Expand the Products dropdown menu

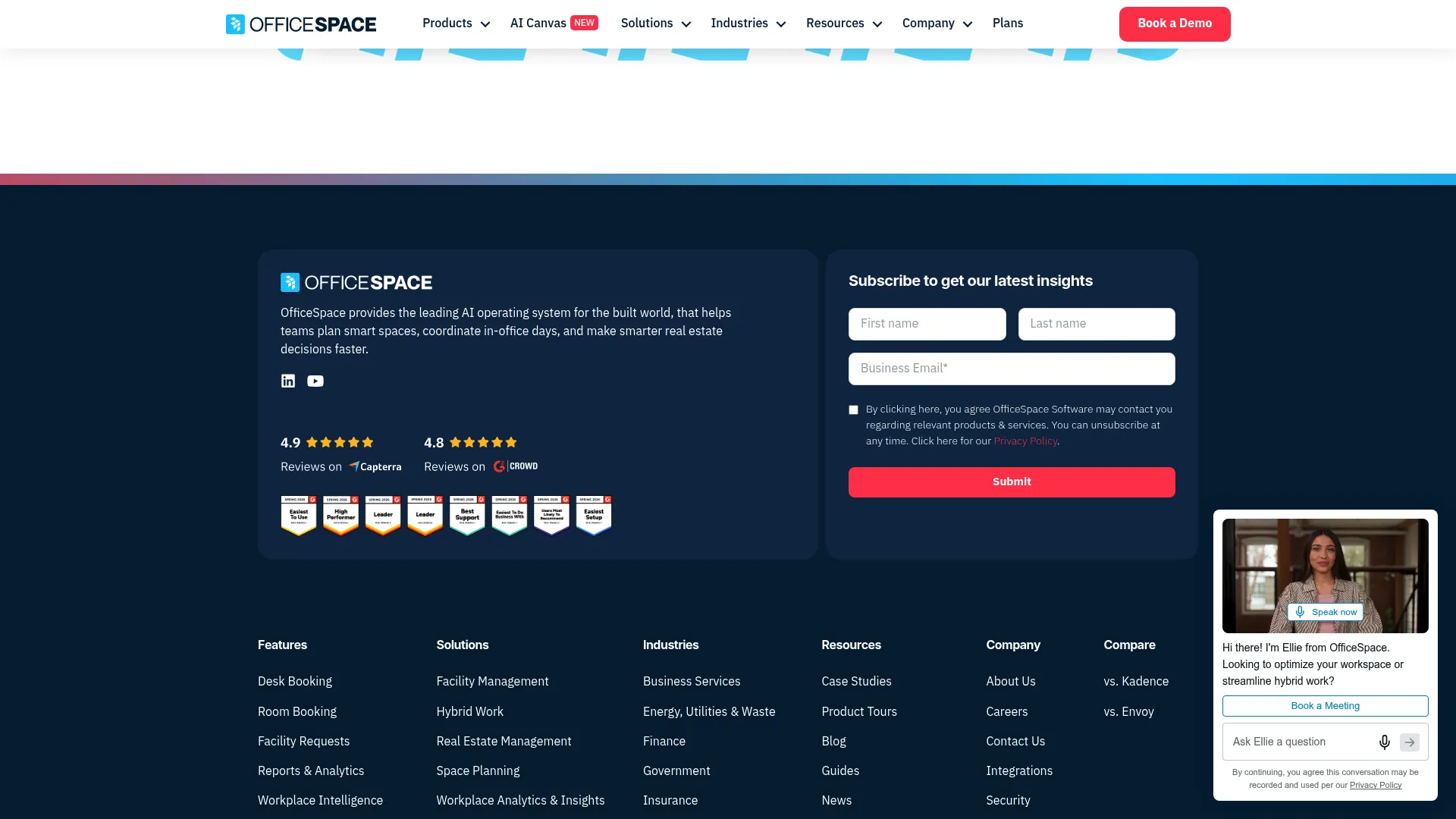[x=456, y=24]
